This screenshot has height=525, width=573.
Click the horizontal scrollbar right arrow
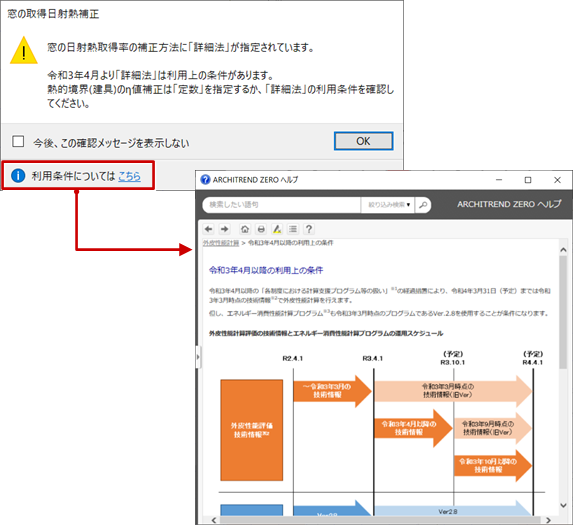pos(548,520)
